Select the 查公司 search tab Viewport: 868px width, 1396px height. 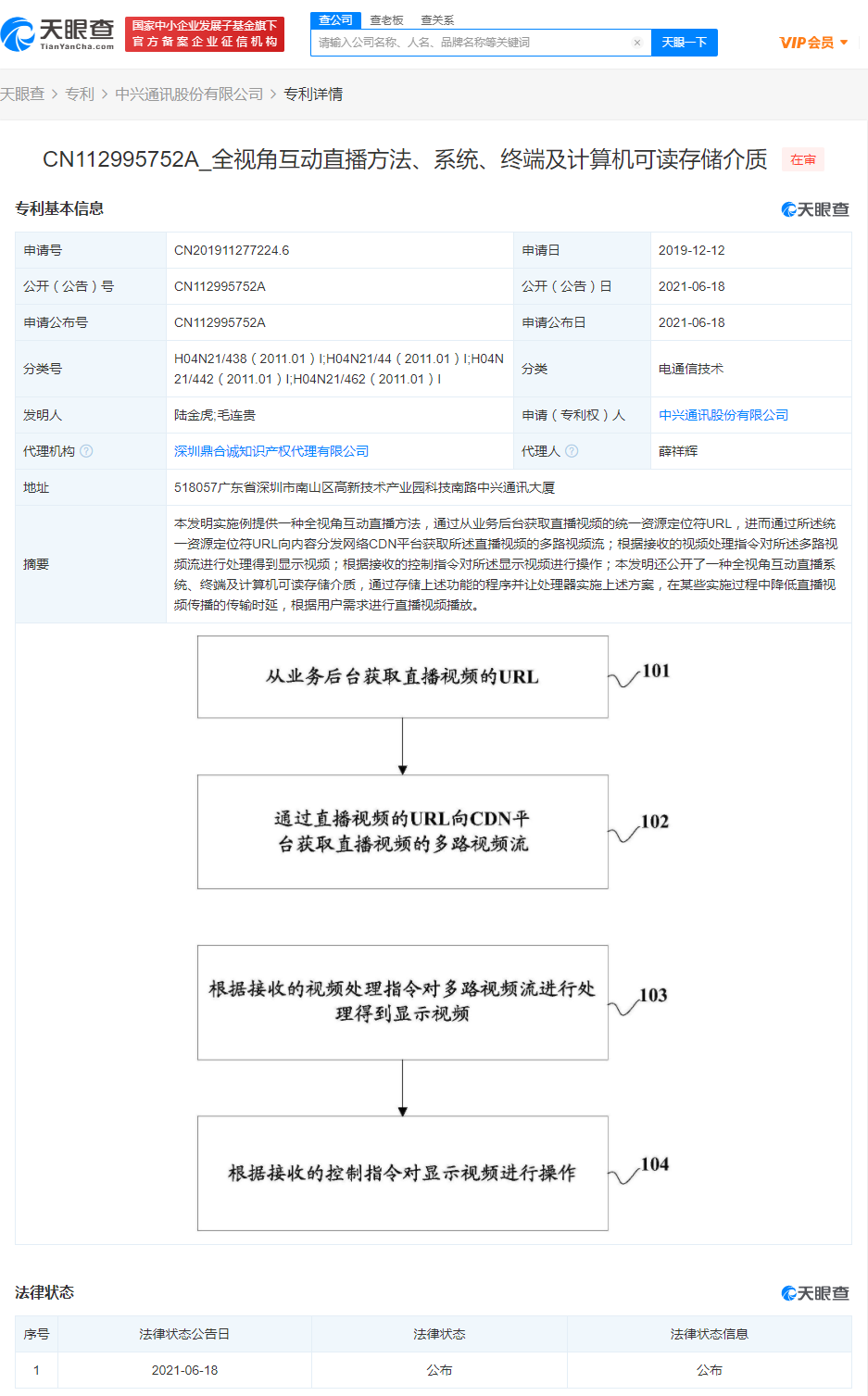(335, 20)
